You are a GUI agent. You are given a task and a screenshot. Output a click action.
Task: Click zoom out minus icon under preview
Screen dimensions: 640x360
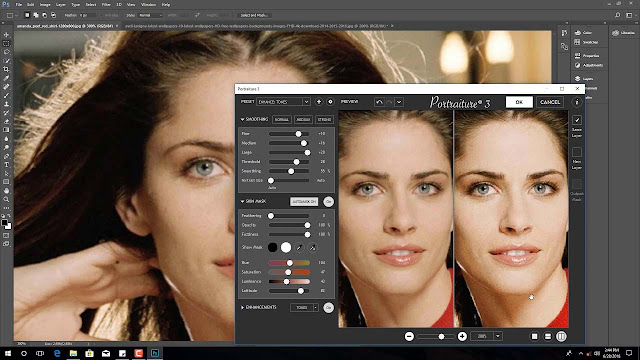[409, 336]
